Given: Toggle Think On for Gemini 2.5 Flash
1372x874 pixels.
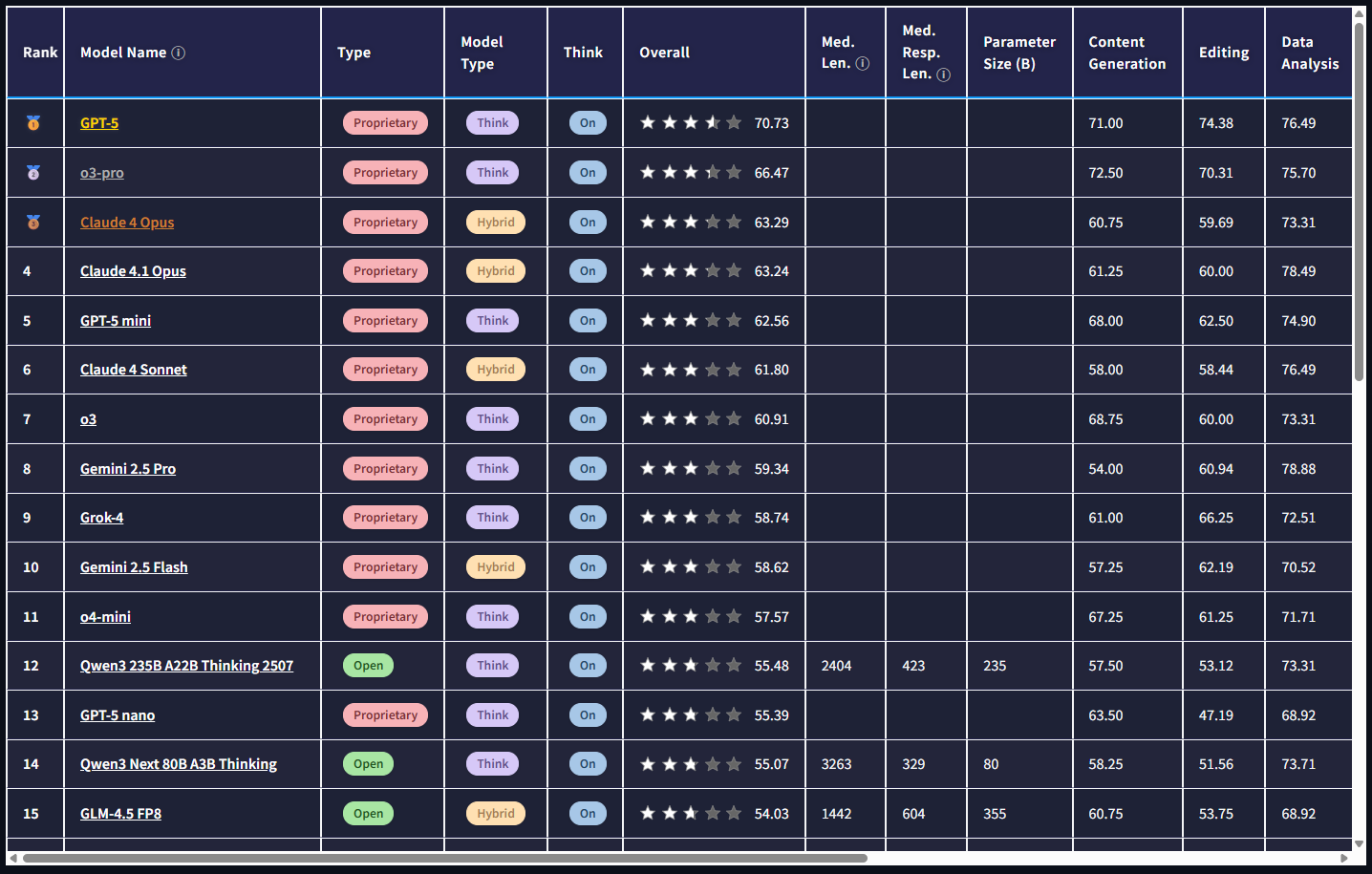Looking at the screenshot, I should (588, 567).
